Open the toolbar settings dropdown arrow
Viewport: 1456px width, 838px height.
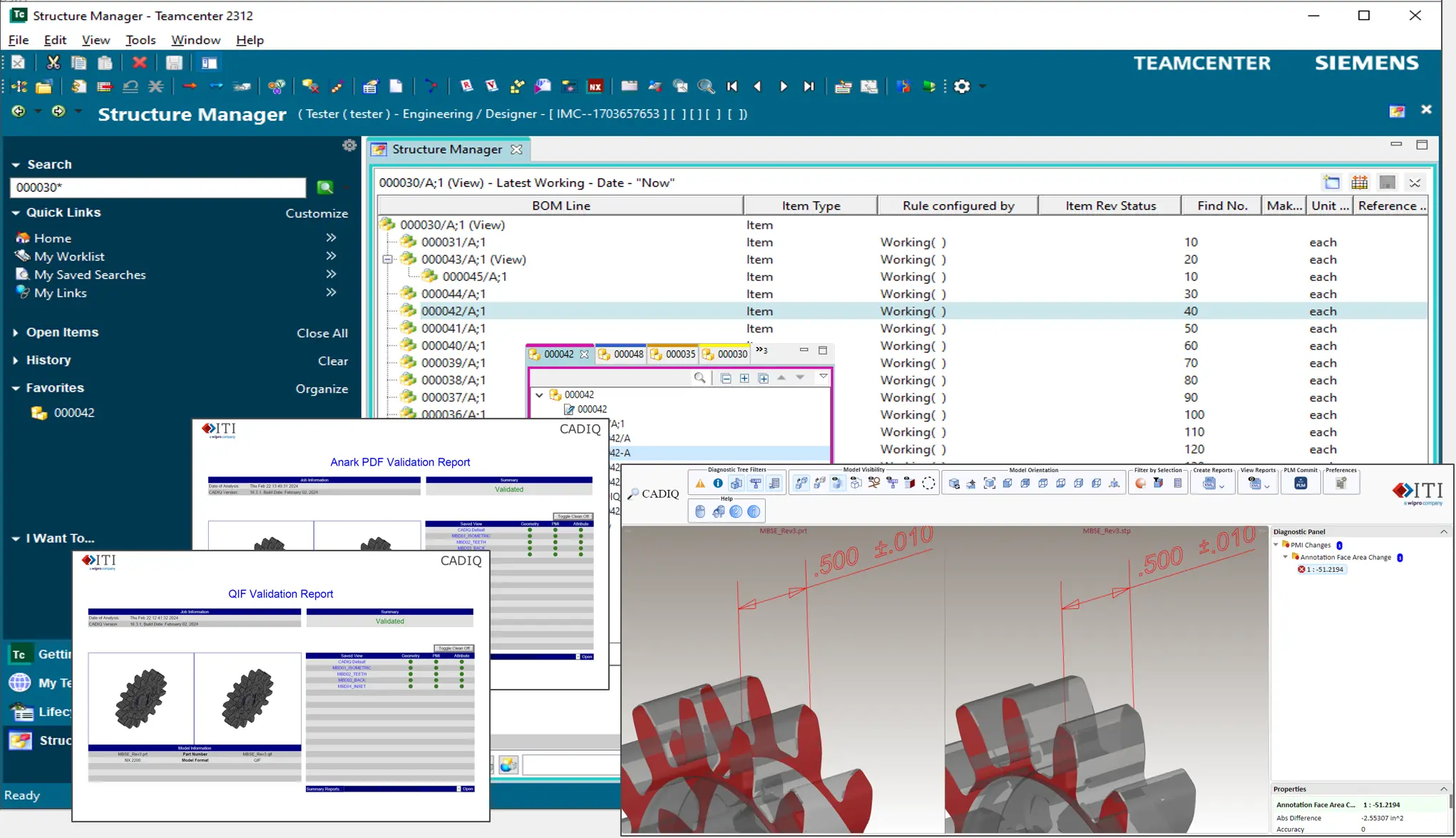[x=983, y=86]
